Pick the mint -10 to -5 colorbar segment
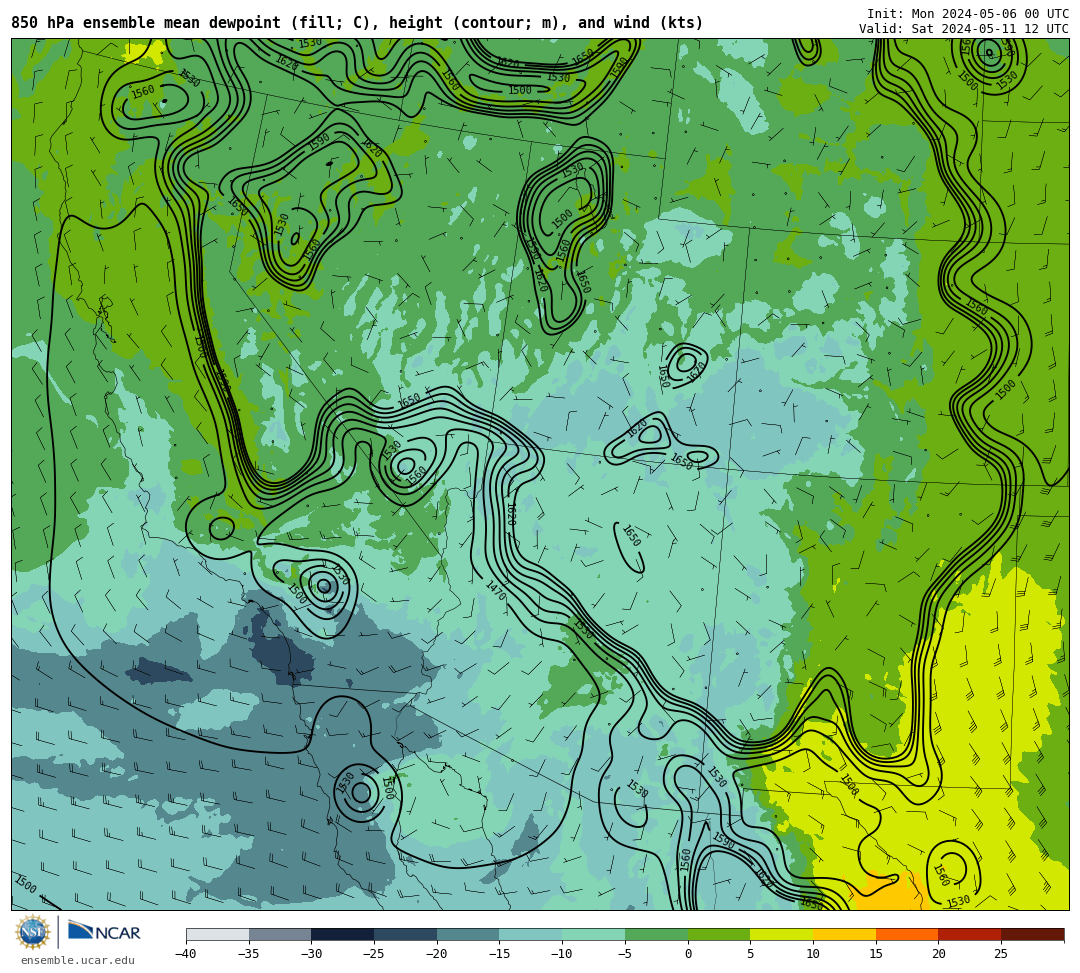 594,934
